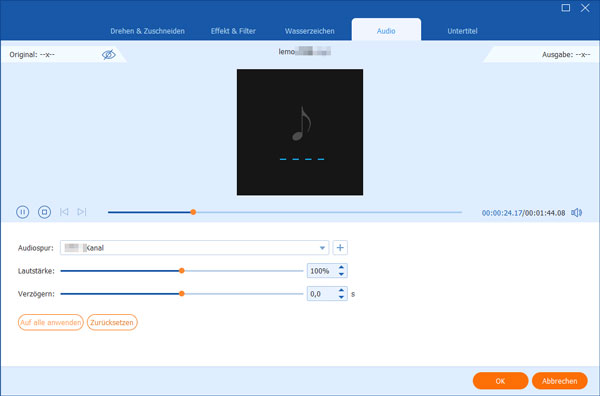Go to Drehen & Zuschneiden tab

click(x=147, y=31)
